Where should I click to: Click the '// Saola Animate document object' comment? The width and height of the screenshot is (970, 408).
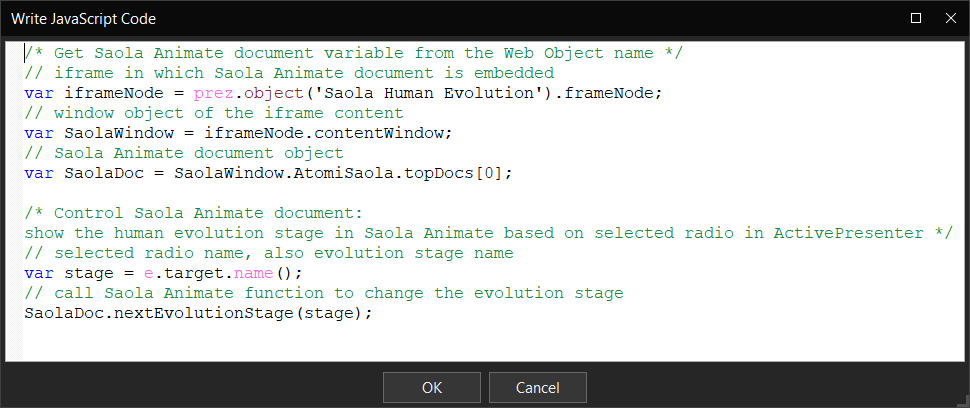pos(184,153)
